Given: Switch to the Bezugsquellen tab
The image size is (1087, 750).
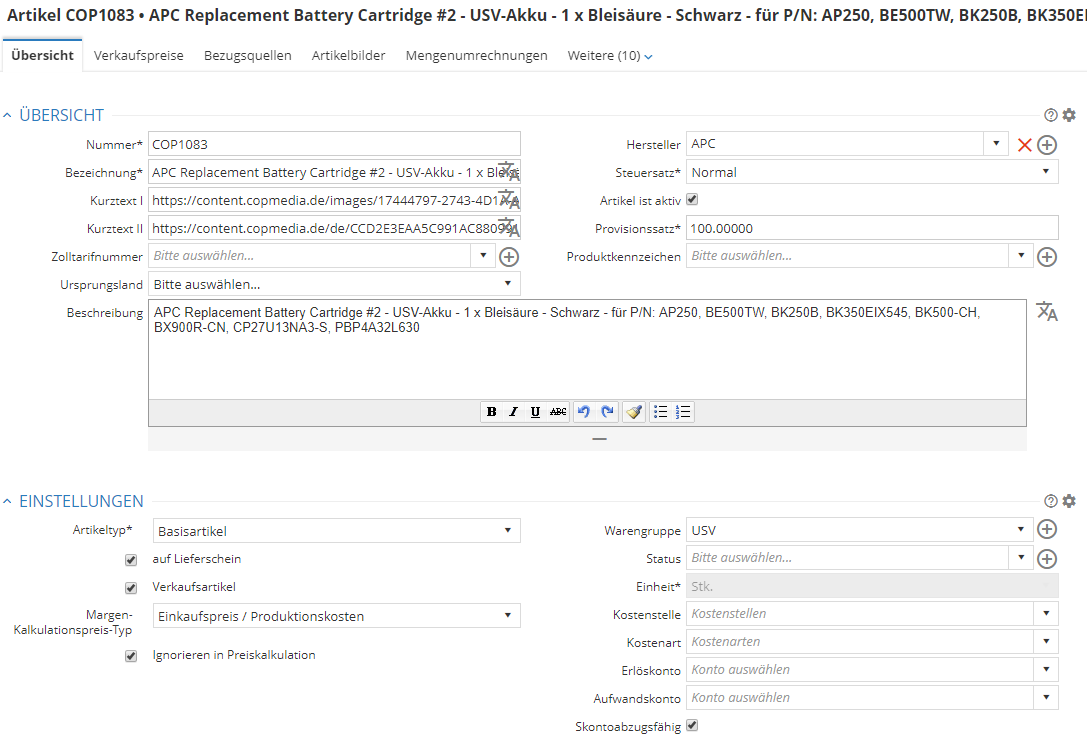Looking at the screenshot, I should [247, 55].
